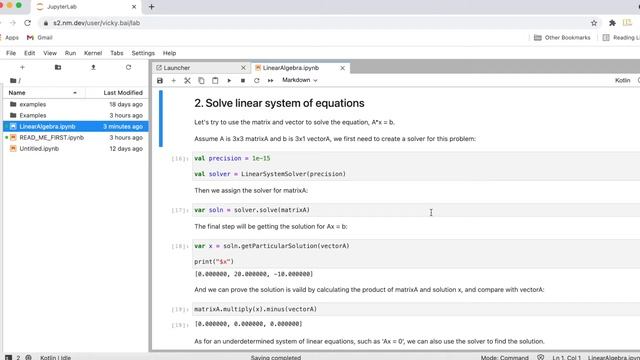Click the Kotlin kernel name button
This screenshot has width=640, height=360.
[x=622, y=80]
